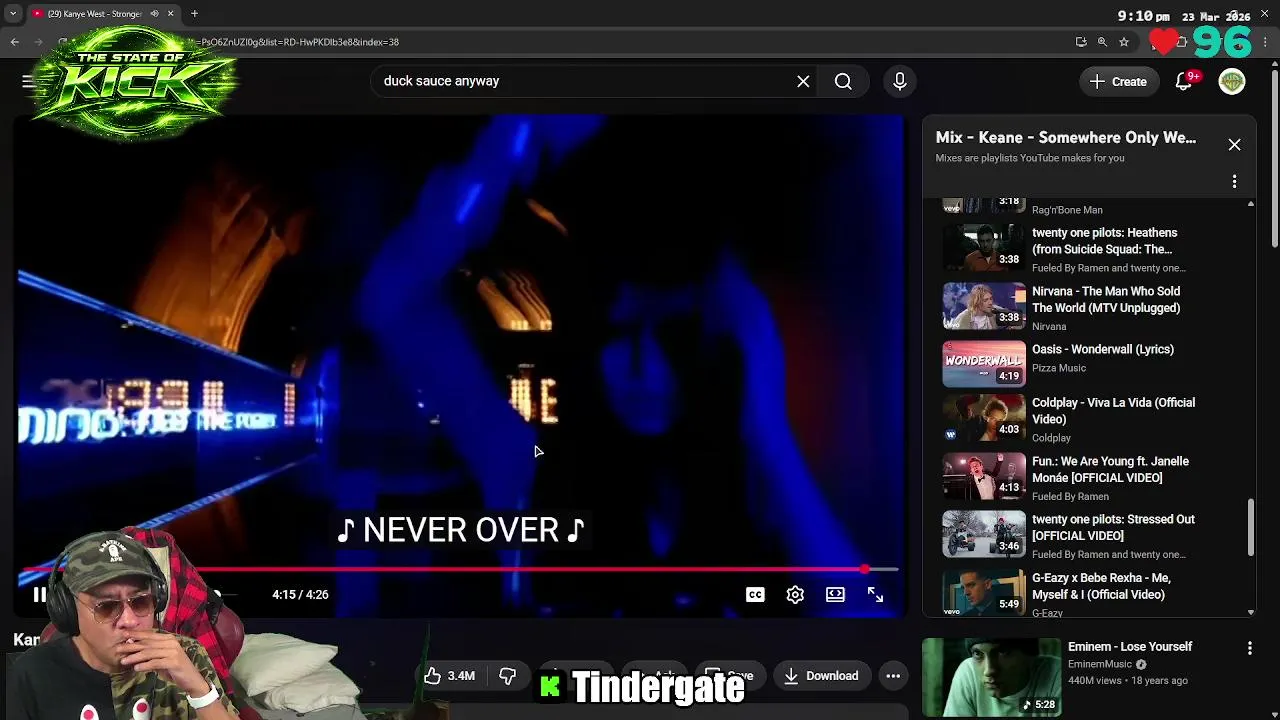Toggle closed captions on the player
The height and width of the screenshot is (720, 1280).
pos(755,595)
